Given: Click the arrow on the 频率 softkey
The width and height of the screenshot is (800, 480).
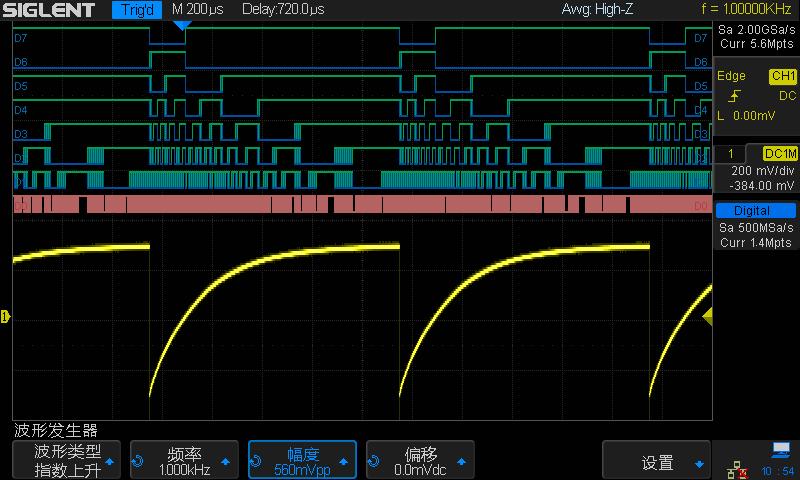Looking at the screenshot, I should (x=225, y=462).
